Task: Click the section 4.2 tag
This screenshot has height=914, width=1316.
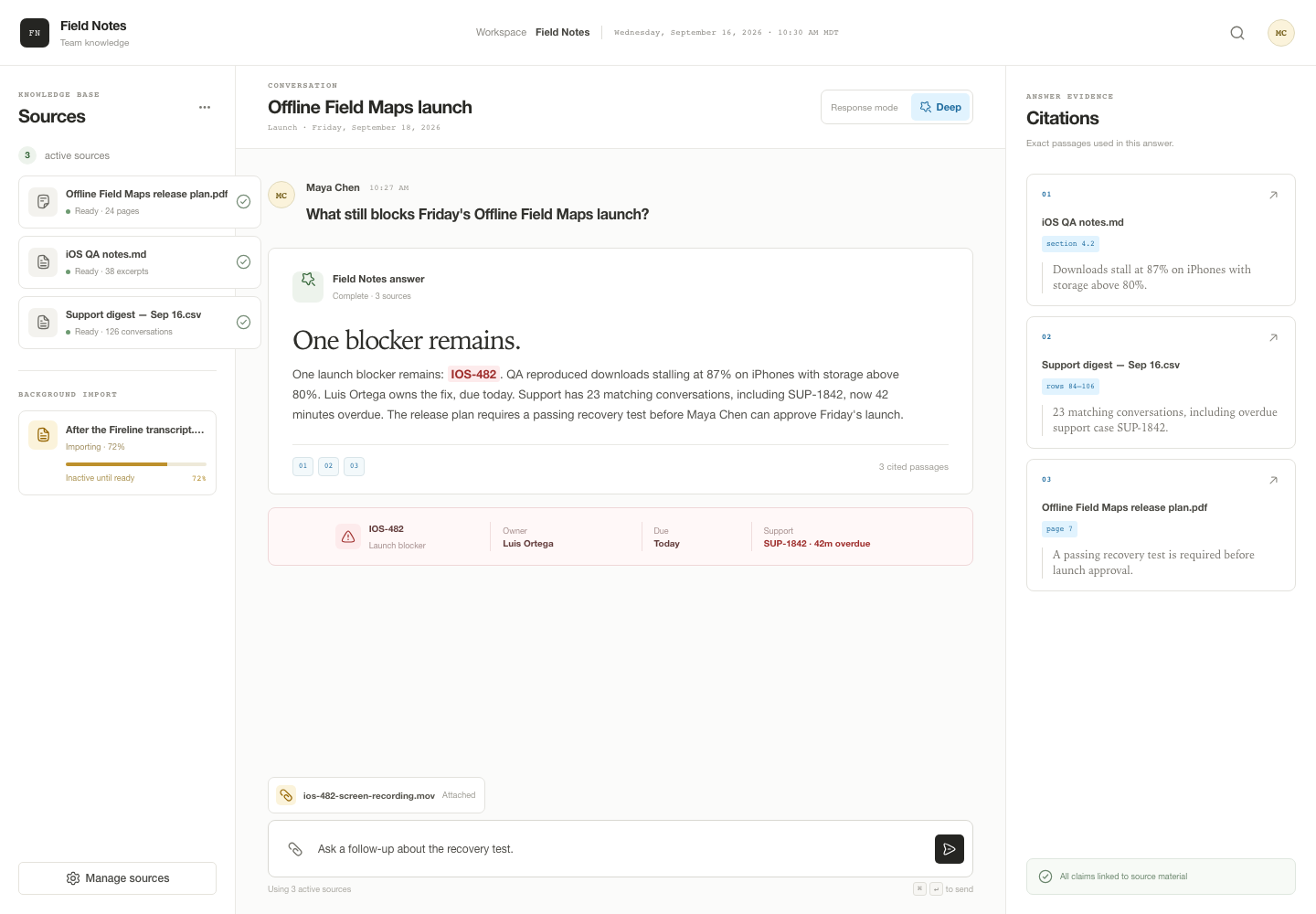Action: click(x=1070, y=244)
